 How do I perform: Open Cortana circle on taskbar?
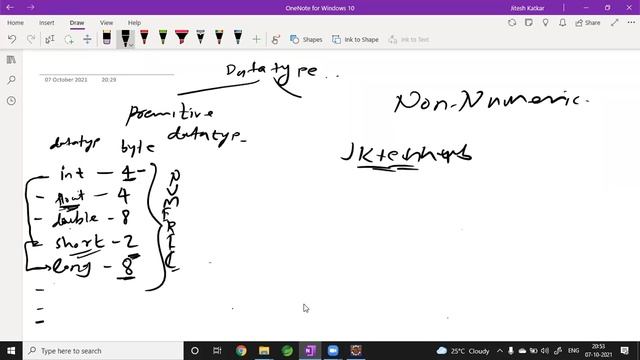pyautogui.click(x=195, y=351)
